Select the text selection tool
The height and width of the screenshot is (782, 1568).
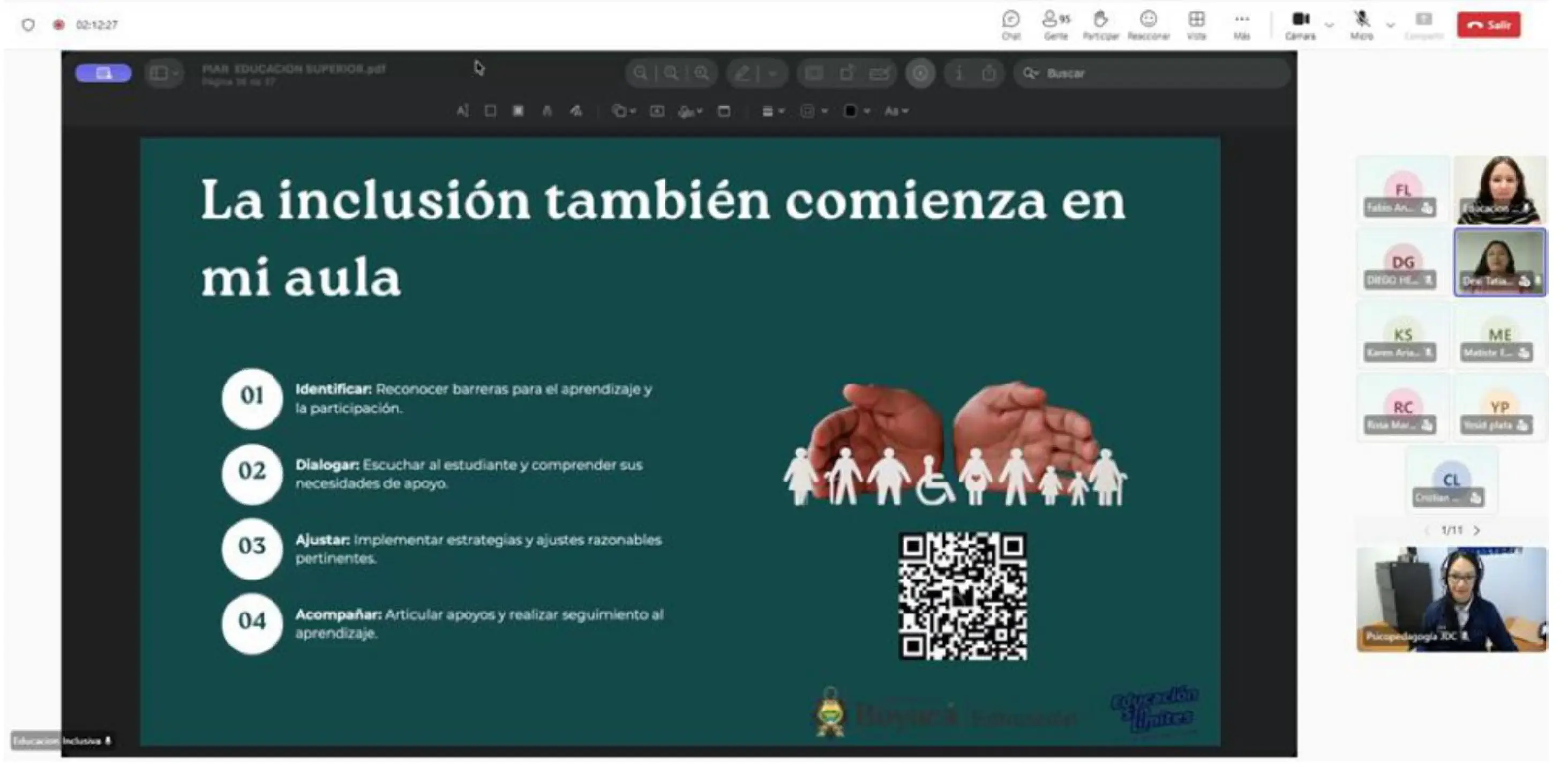point(462,111)
